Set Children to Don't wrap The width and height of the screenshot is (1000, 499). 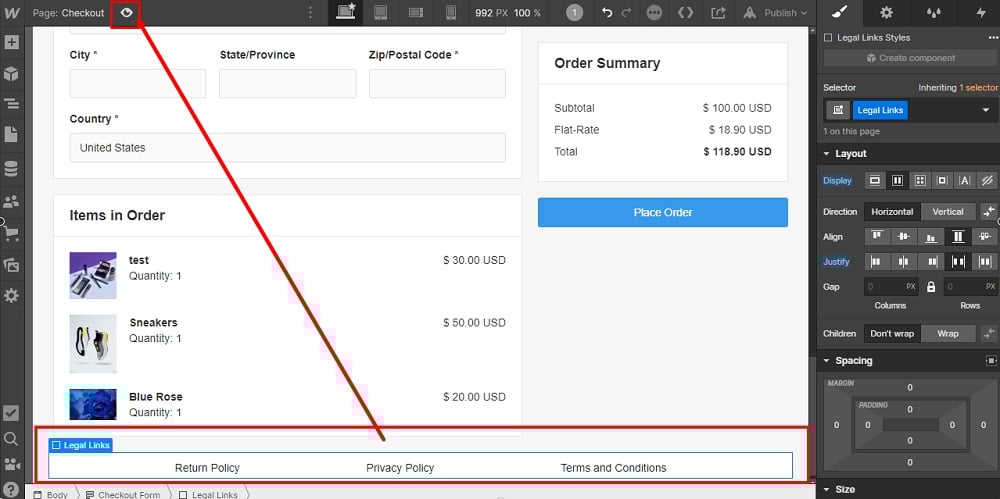click(892, 334)
